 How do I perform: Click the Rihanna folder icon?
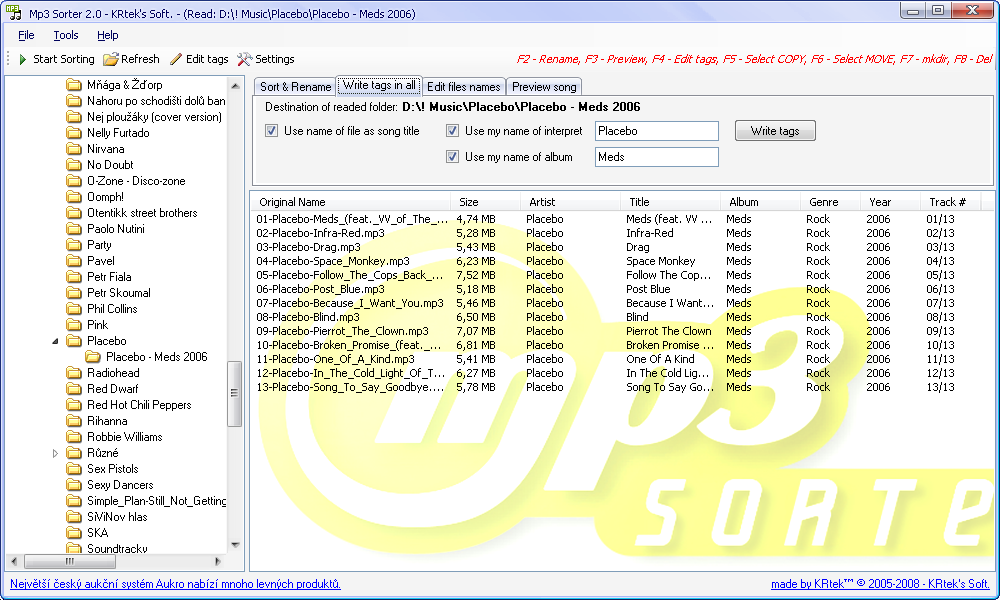(x=74, y=421)
